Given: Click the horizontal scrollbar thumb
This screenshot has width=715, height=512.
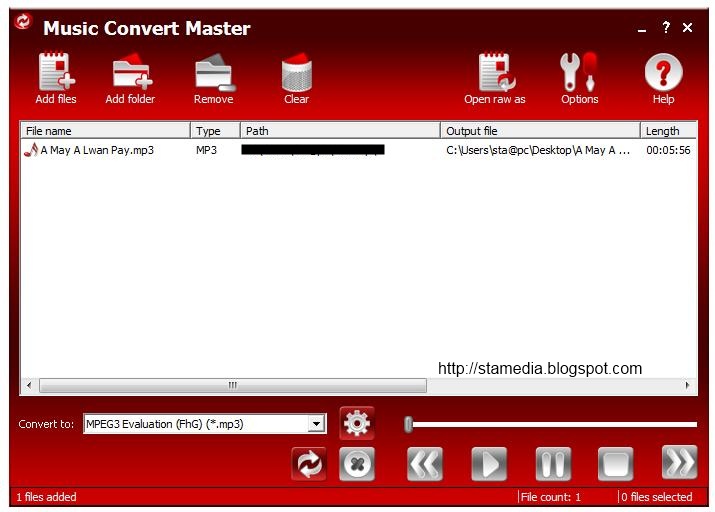Looking at the screenshot, I should 233,385.
